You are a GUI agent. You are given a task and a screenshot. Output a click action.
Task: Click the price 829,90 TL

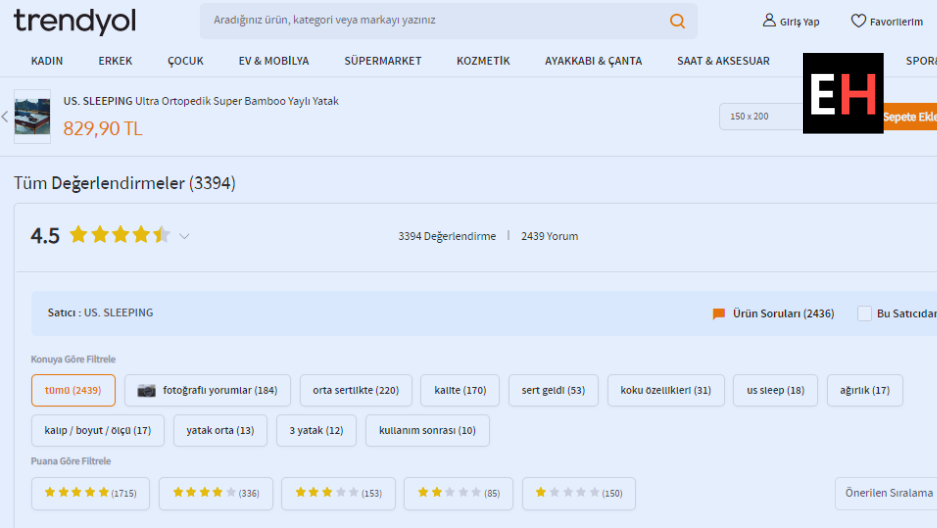(x=103, y=128)
